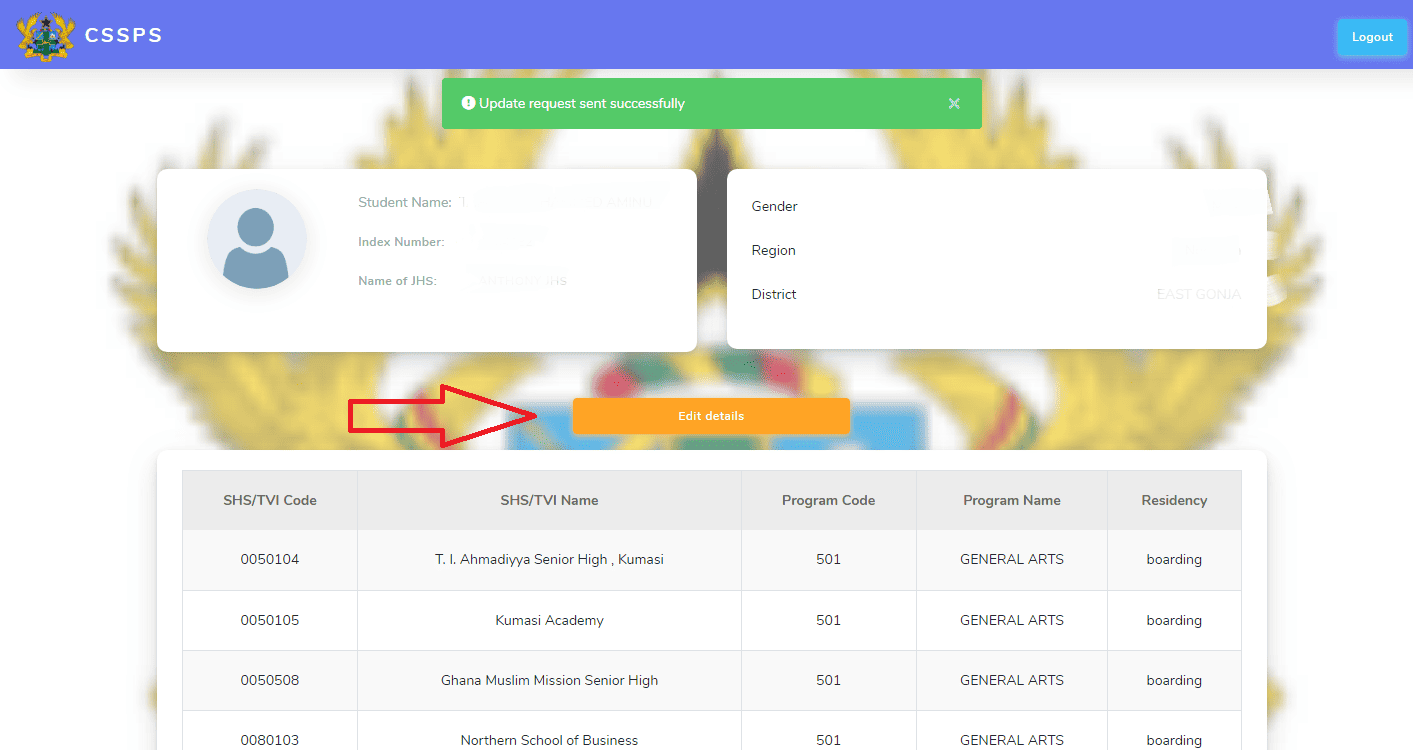Screen dimensions: 1413x750
Task: Click school code 0050508
Action: tap(270, 680)
